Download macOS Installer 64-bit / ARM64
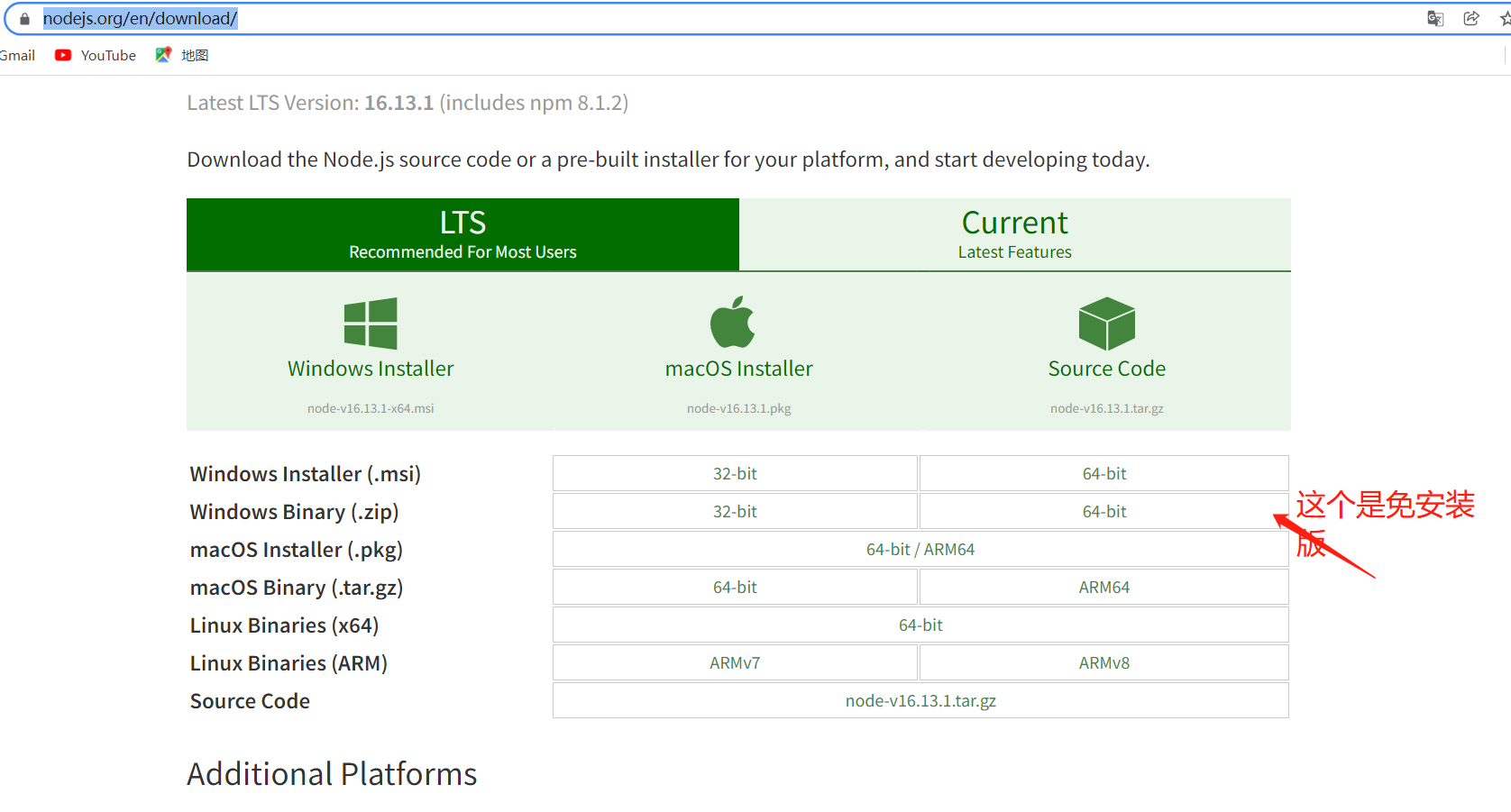 click(x=920, y=549)
